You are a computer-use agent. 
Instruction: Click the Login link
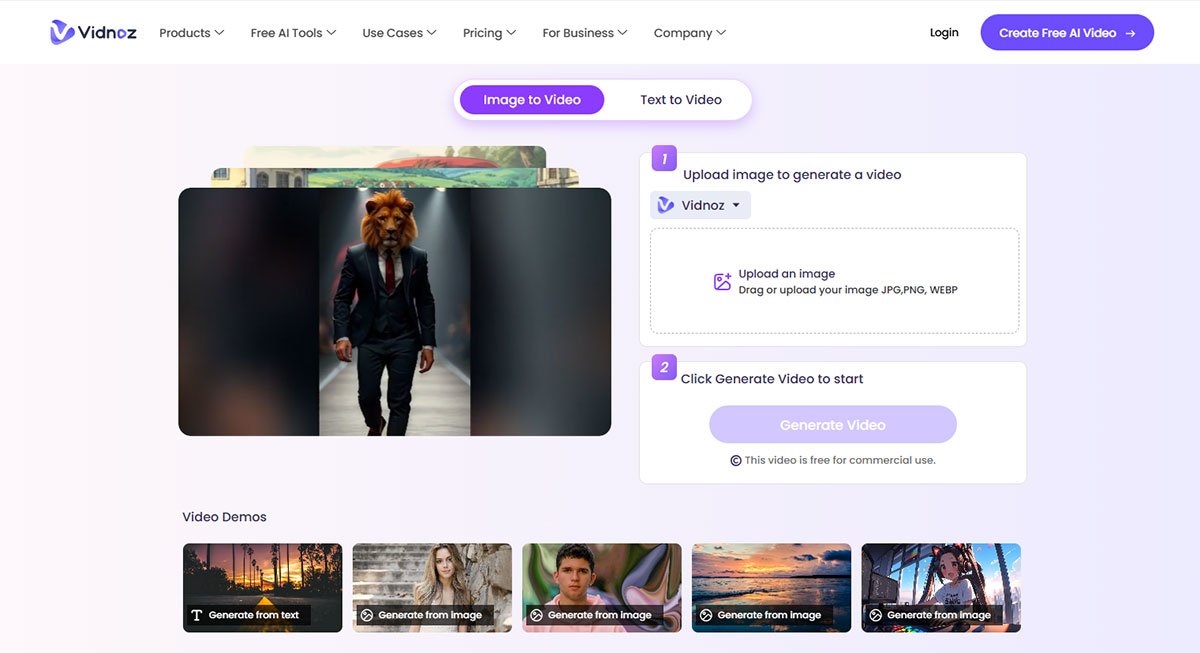click(x=944, y=32)
